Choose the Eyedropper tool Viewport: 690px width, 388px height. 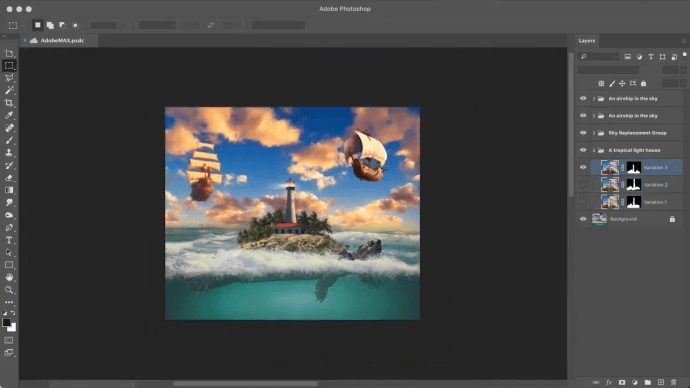coord(9,115)
